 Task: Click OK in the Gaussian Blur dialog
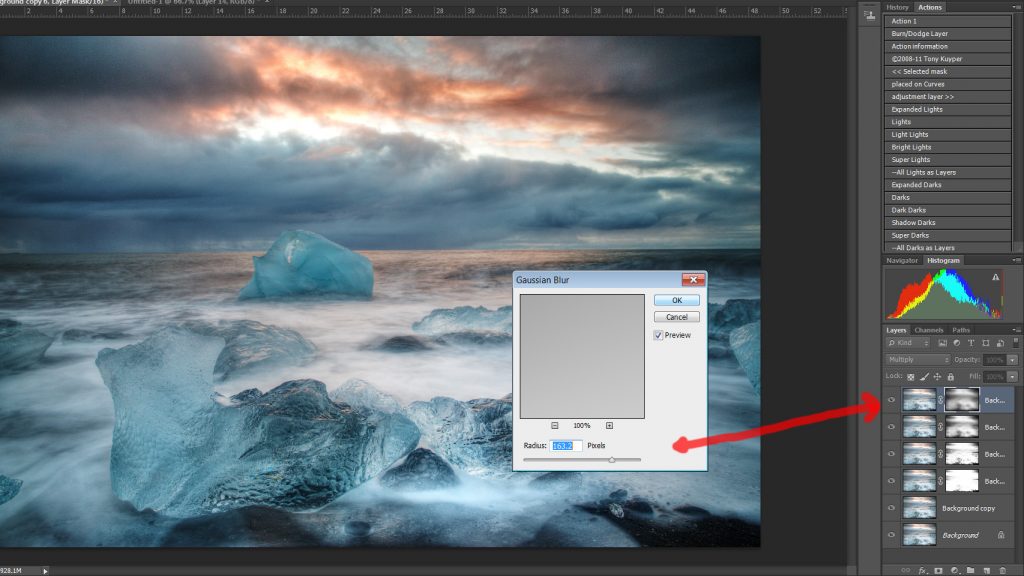point(677,300)
